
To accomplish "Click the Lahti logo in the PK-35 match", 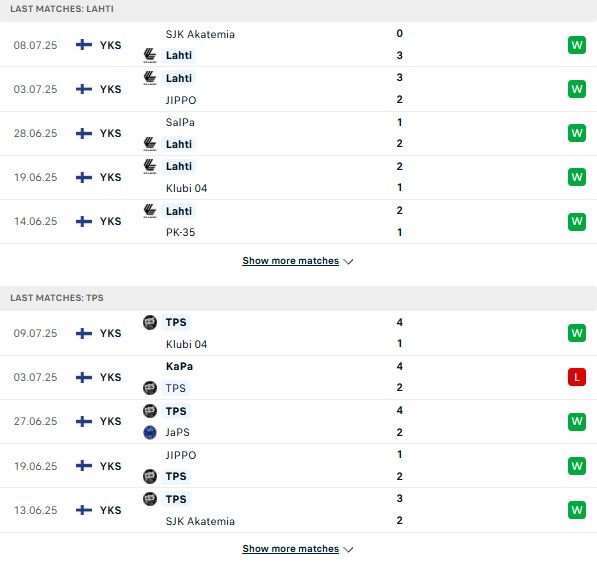I will [x=150, y=211].
